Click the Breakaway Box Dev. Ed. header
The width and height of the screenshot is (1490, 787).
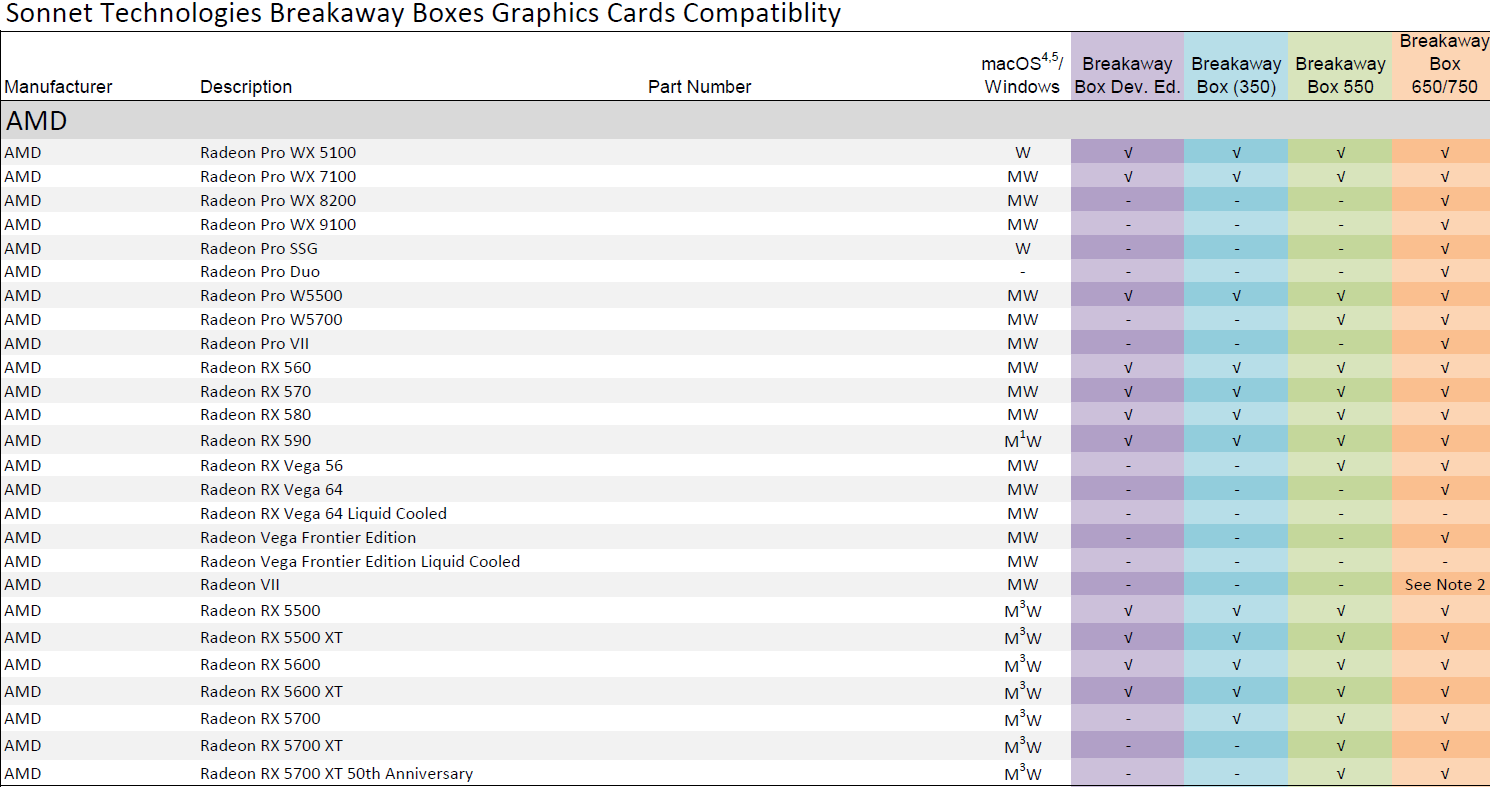pyautogui.click(x=1127, y=75)
